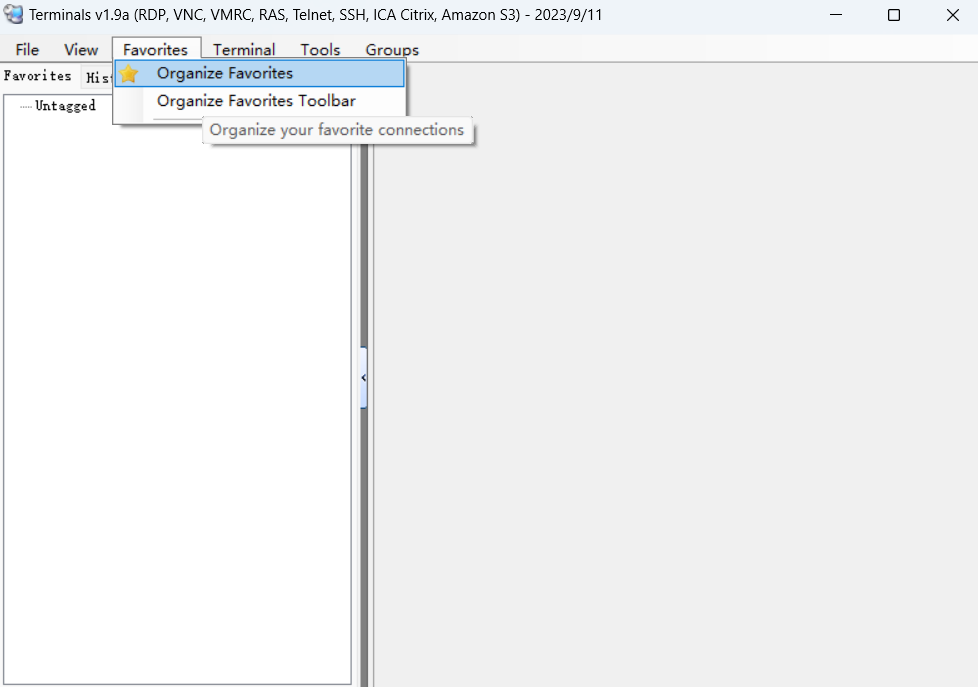Viewport: 978px width, 687px height.
Task: Minimize the Terminals window
Action: (x=836, y=14)
